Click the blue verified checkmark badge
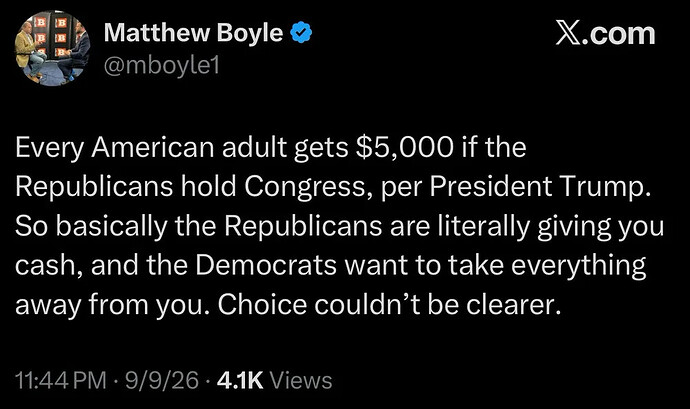 tap(301, 33)
